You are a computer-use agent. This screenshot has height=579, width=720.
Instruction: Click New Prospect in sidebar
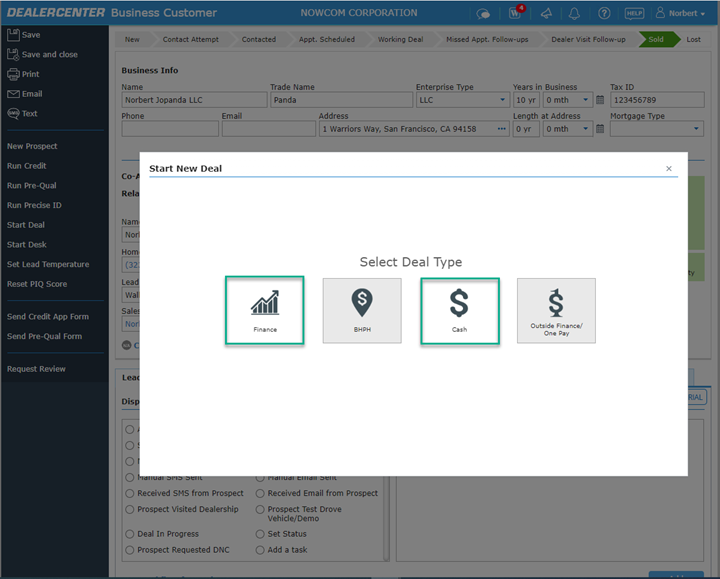[32, 146]
